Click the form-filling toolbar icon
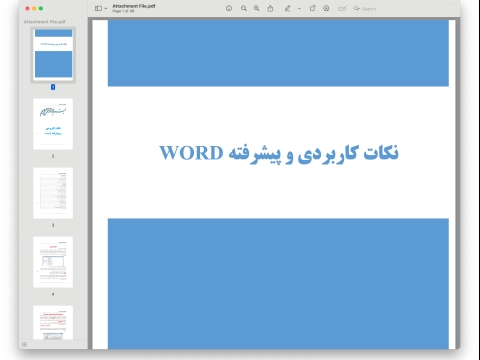480x360 pixels. [x=342, y=9]
